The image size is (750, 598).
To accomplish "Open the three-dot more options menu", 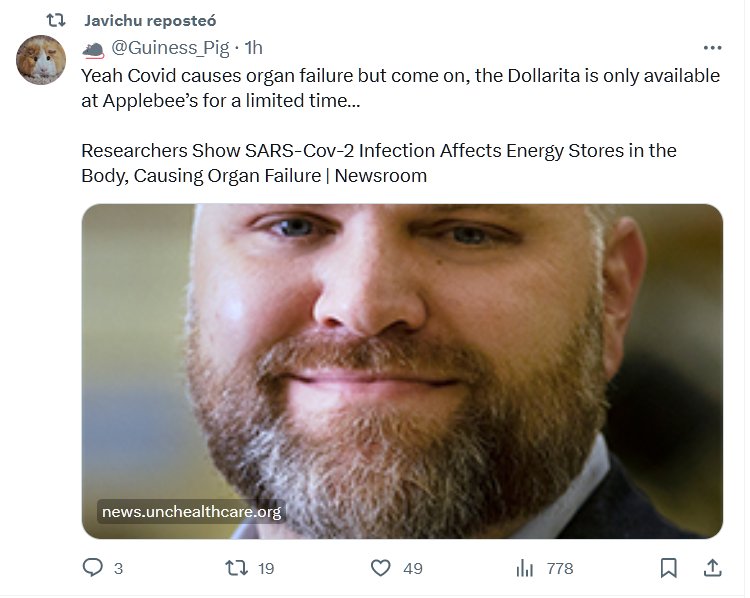I will pyautogui.click(x=712, y=47).
